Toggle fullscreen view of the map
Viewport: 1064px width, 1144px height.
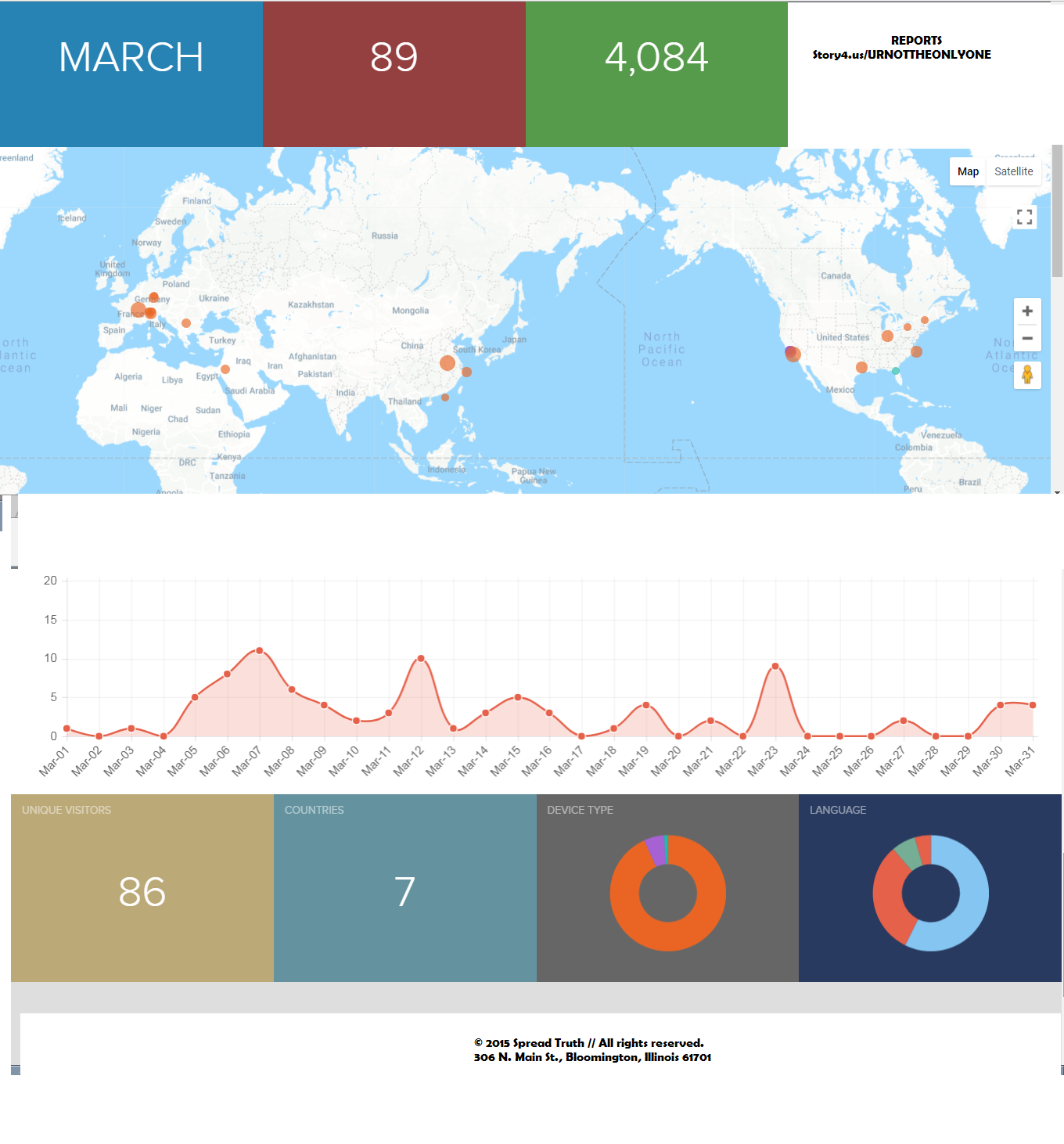coord(1024,218)
